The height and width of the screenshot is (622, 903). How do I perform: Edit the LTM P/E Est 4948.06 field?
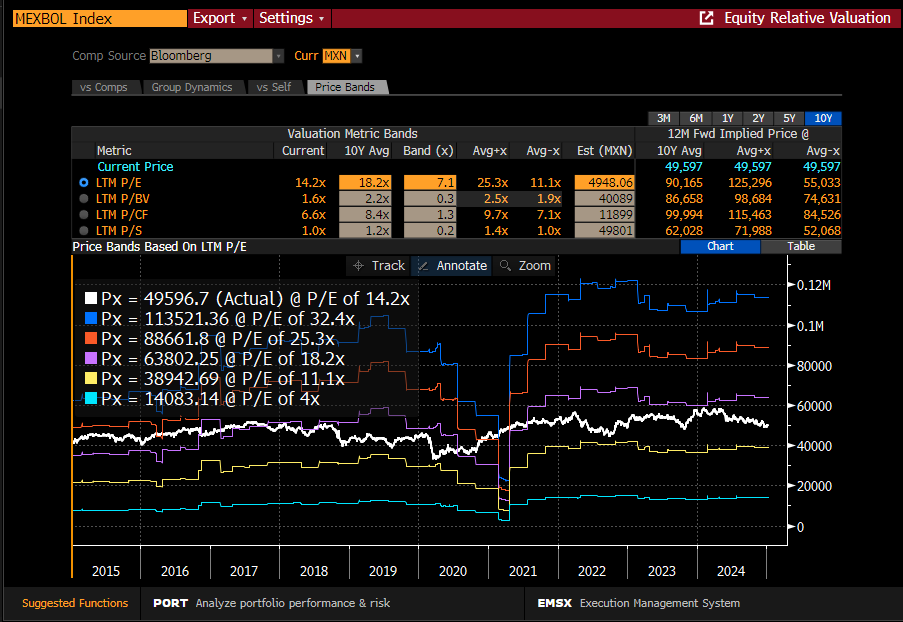tap(604, 183)
